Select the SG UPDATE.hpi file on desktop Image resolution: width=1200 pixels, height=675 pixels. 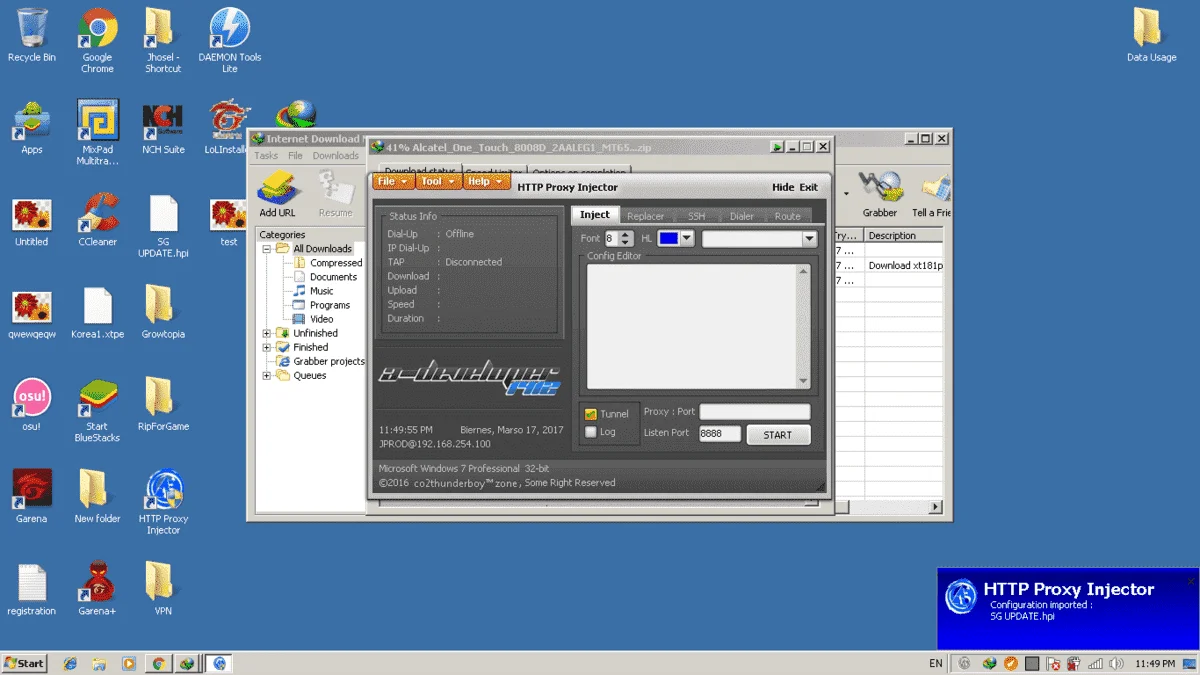(163, 225)
